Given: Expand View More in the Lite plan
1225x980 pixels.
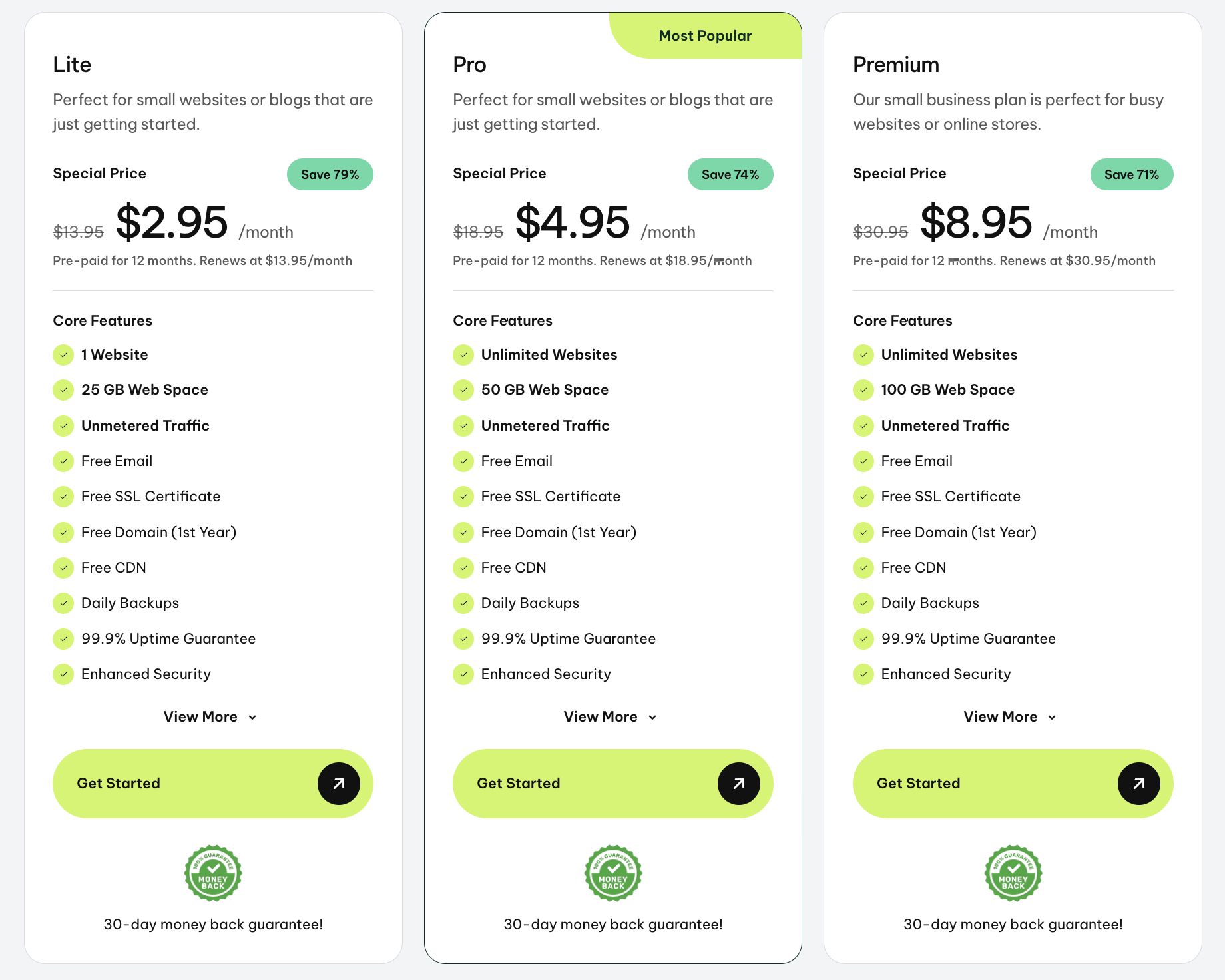Looking at the screenshot, I should pos(210,717).
